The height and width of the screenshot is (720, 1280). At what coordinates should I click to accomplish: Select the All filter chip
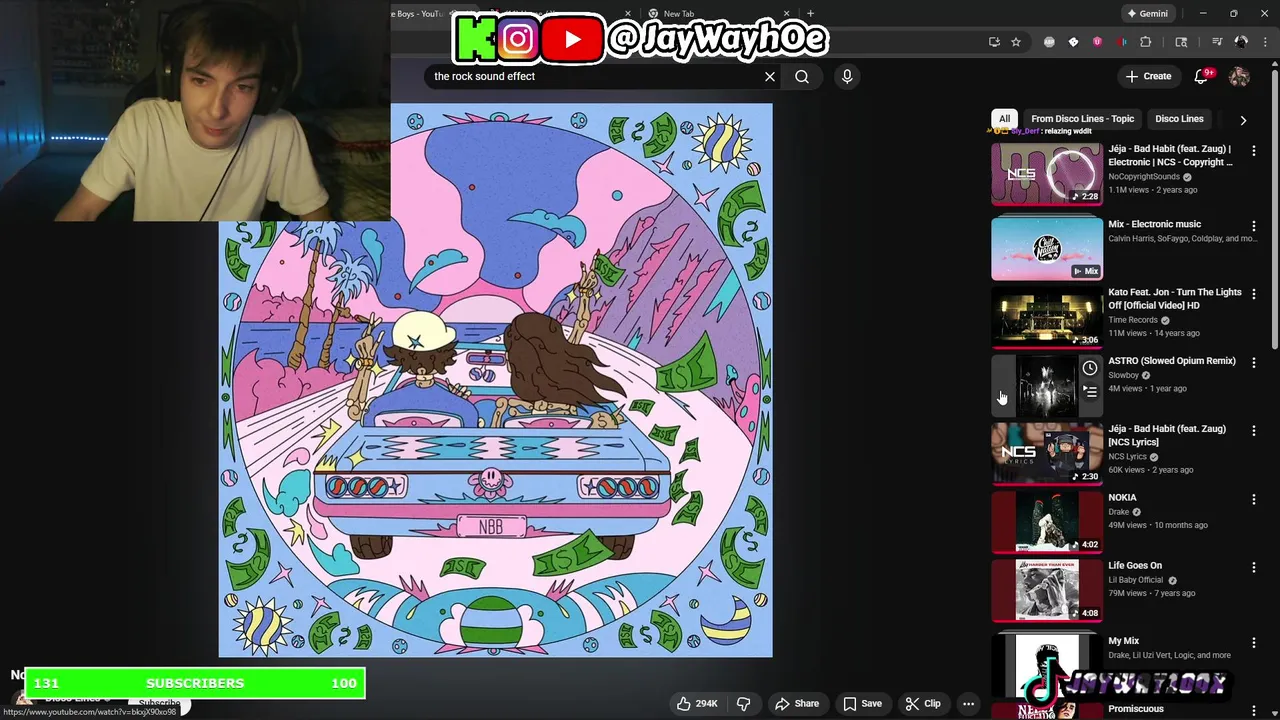coord(1004,119)
